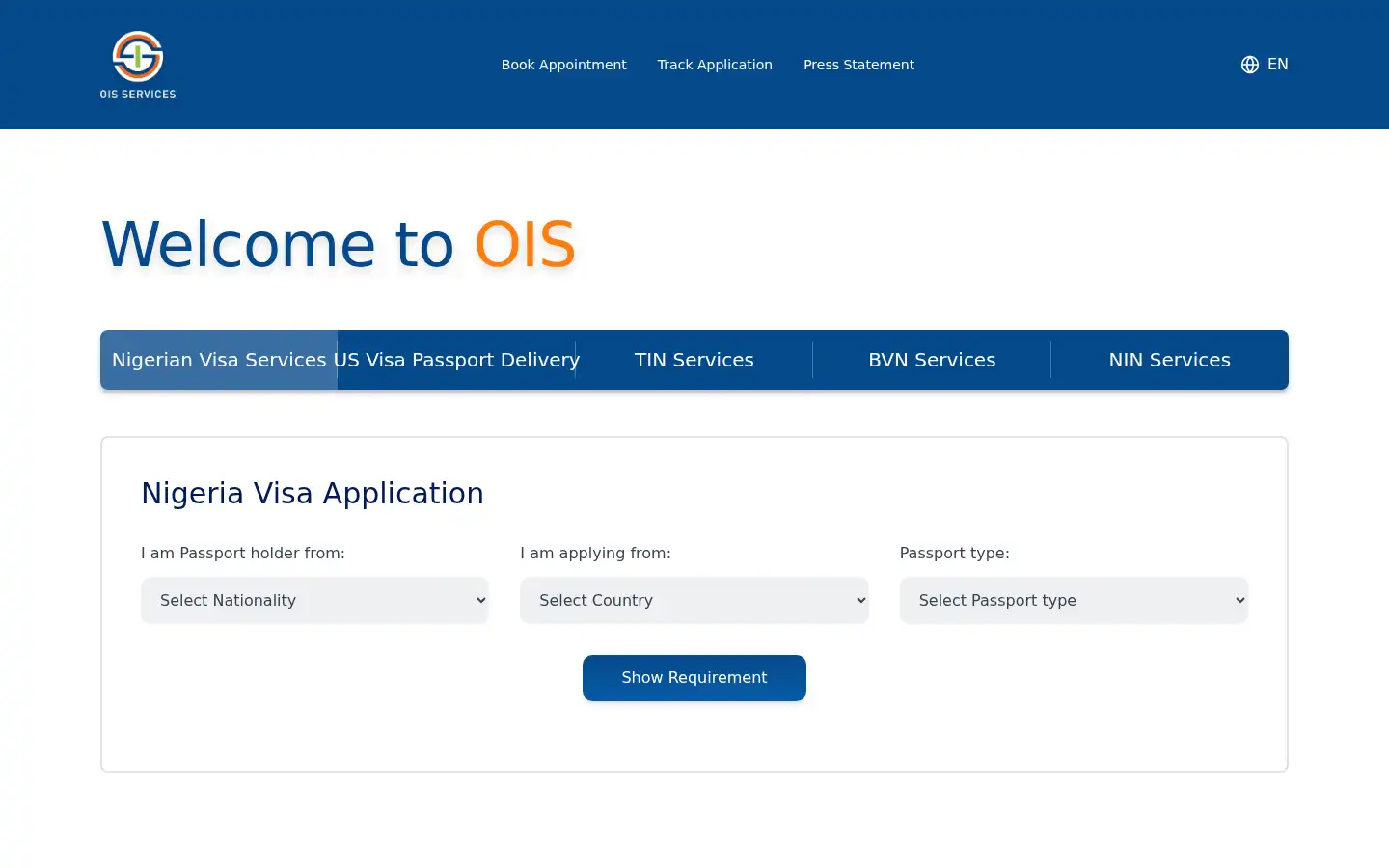Click the 'Passport type:' label

[x=954, y=553]
